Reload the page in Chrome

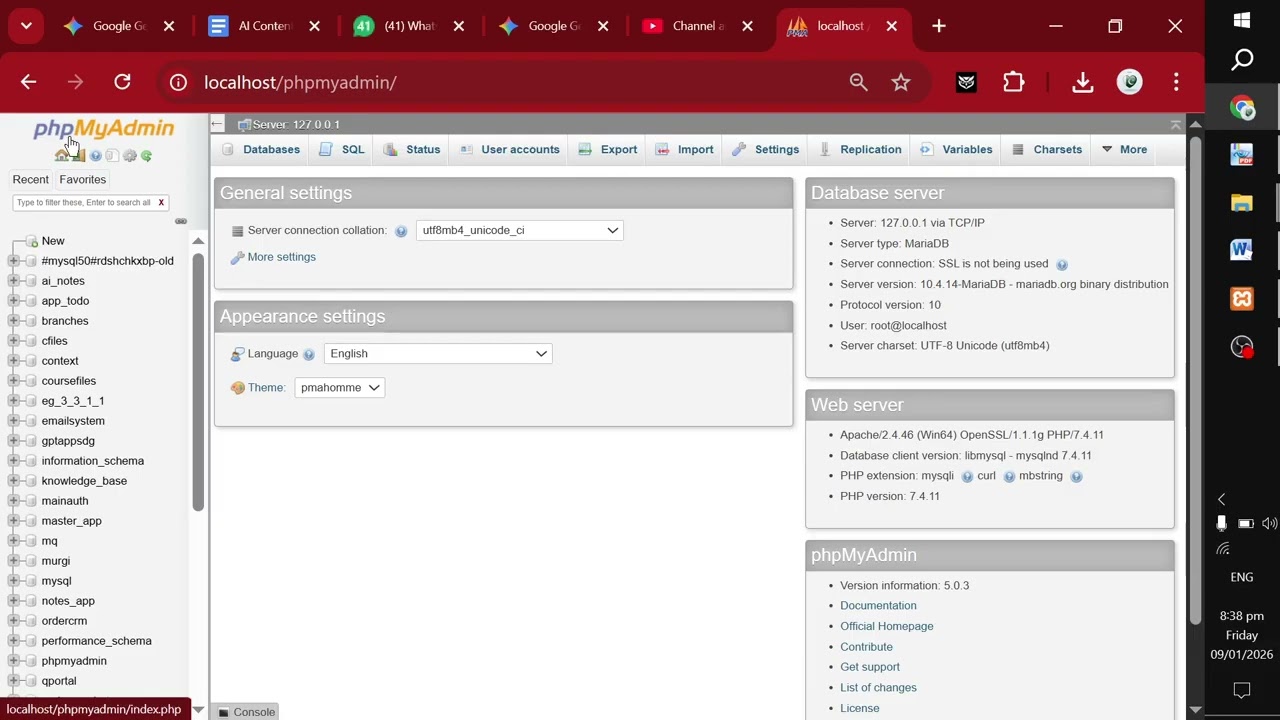click(x=122, y=83)
